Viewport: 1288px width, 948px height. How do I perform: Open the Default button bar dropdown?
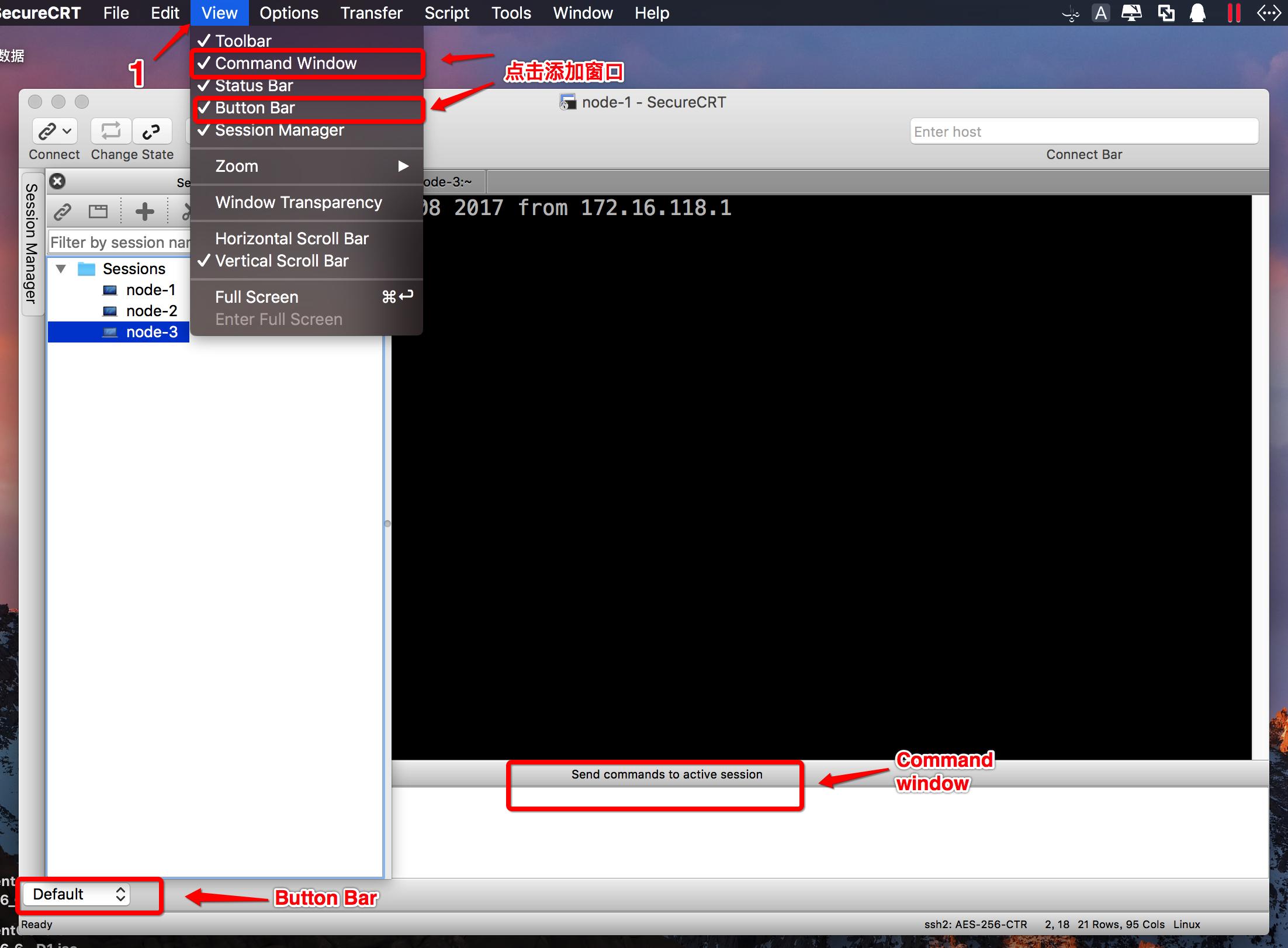click(x=76, y=894)
